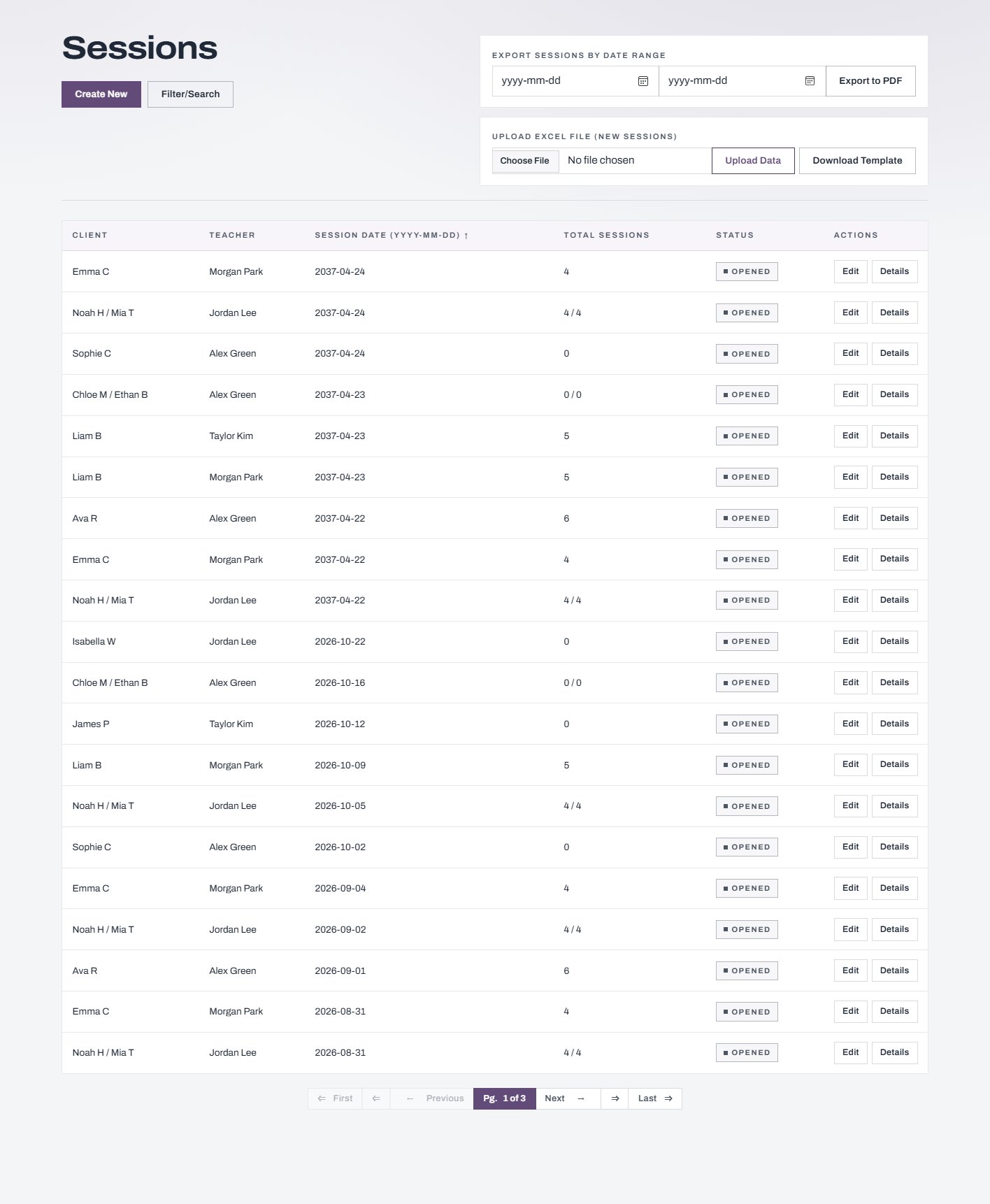The width and height of the screenshot is (990, 1204).
Task: View Details for Liam B on 2026-10-09
Action: pos(894,765)
